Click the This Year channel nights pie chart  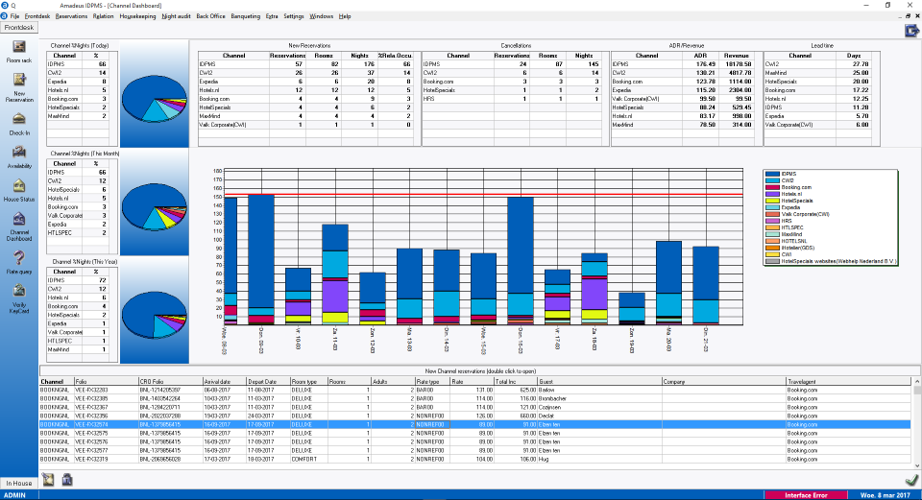pyautogui.click(x=154, y=315)
